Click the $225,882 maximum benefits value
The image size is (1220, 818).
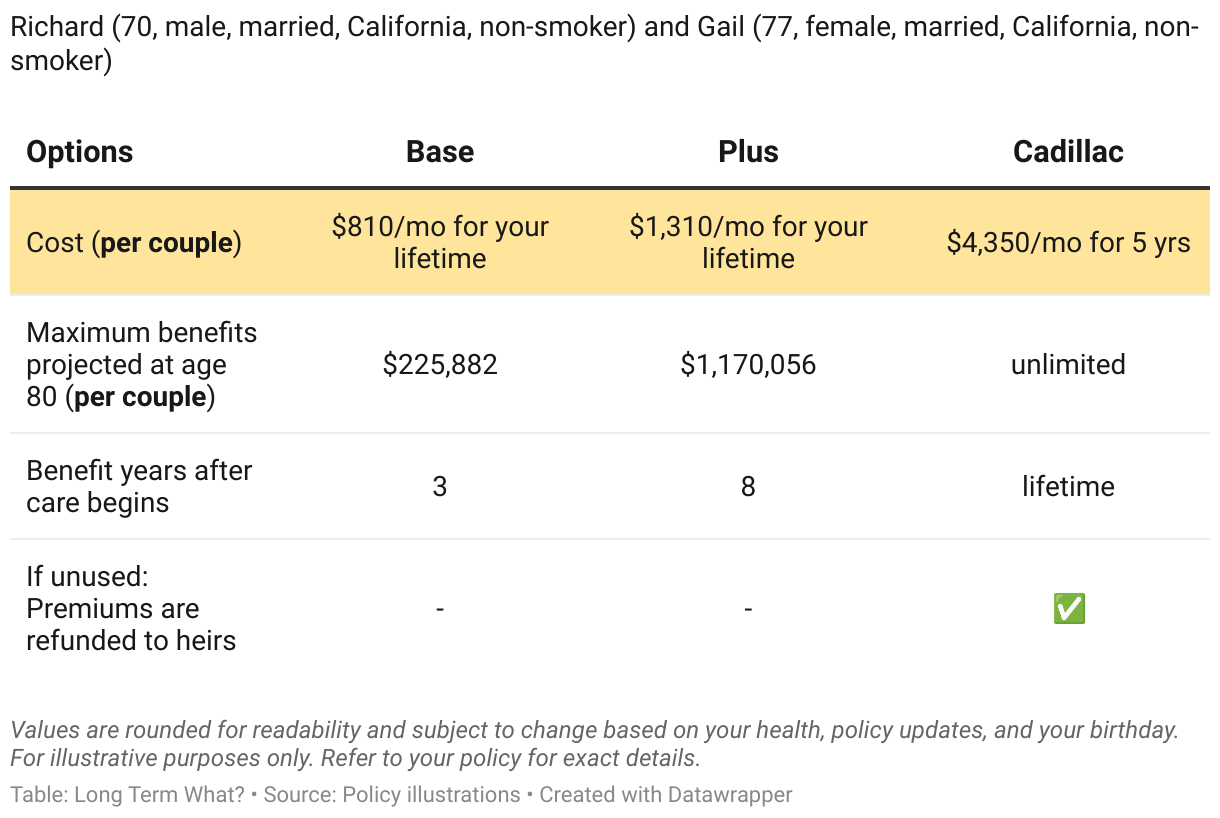tap(440, 365)
